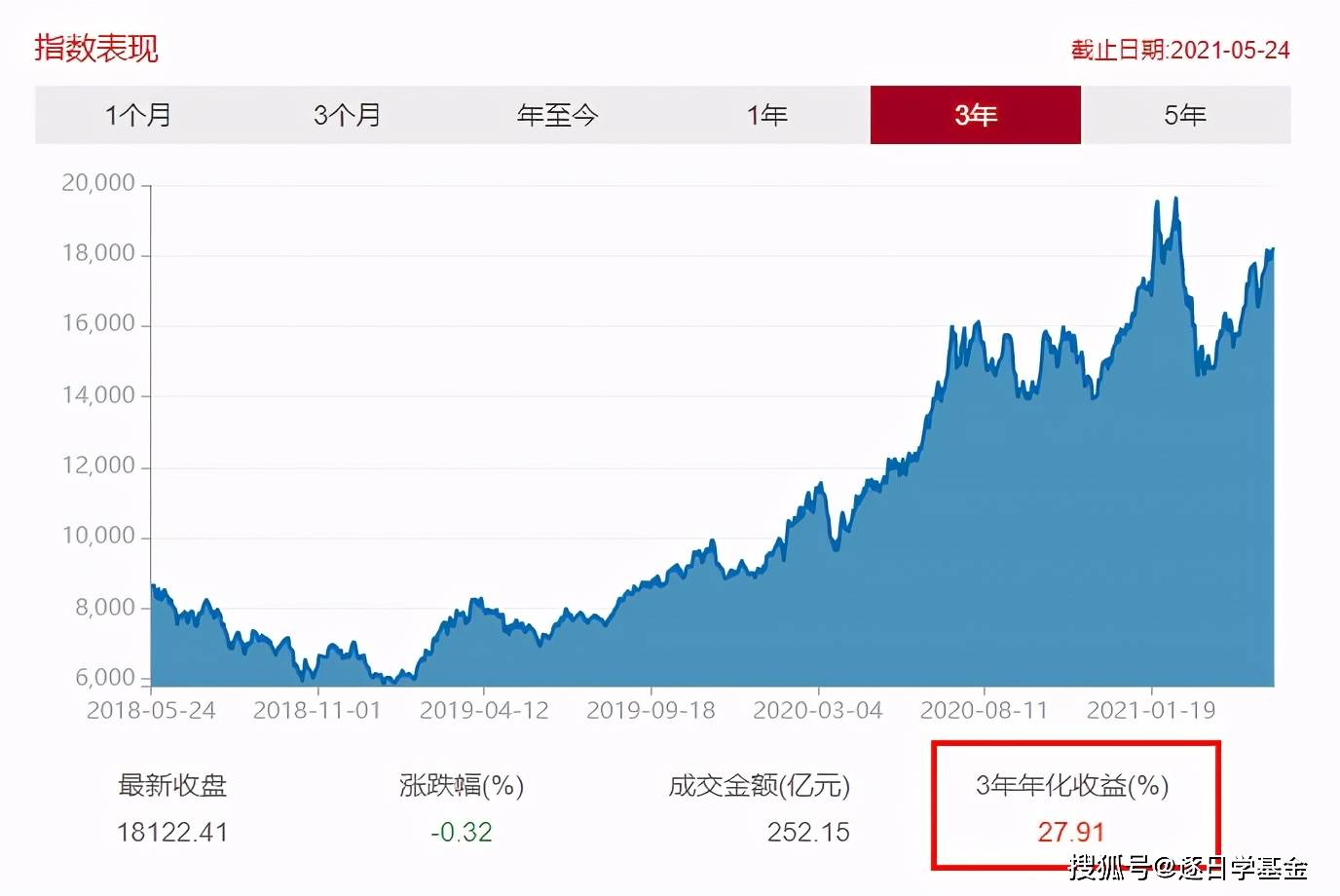Click the 2020-03-04 date label

(x=818, y=711)
